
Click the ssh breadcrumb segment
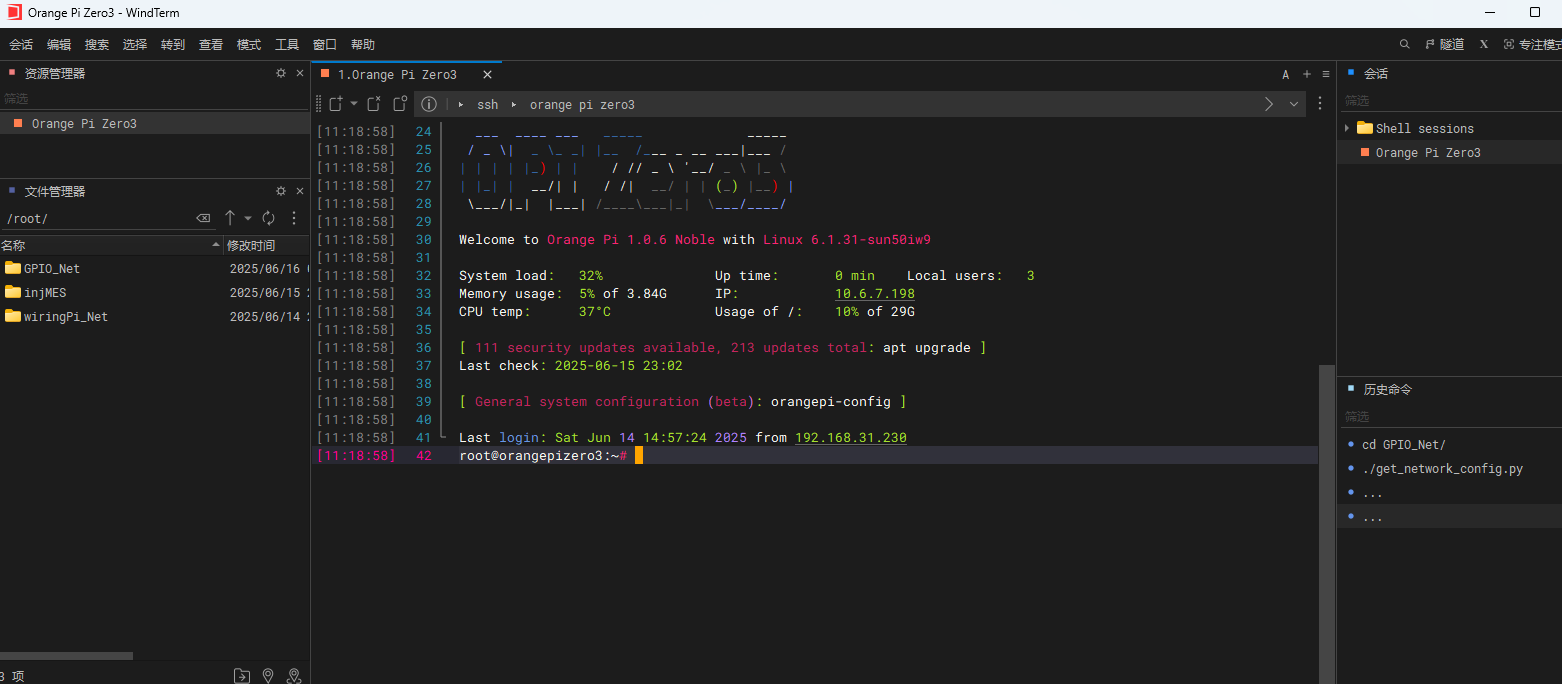coord(487,105)
